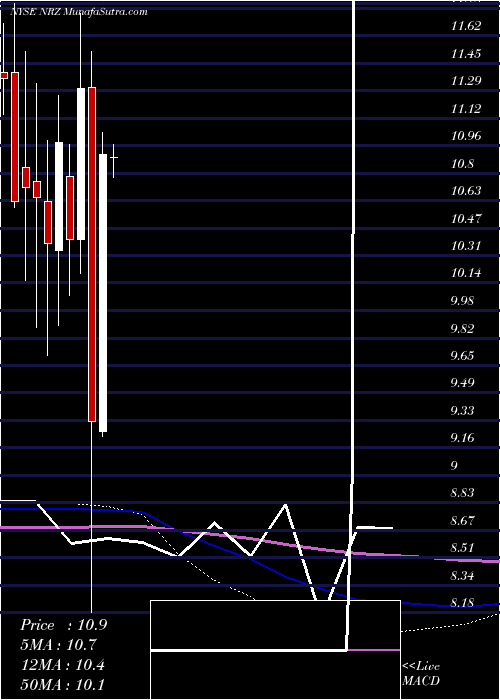Click the 'Price : 10.9' readout
This screenshot has width=500, height=700.
[x=63, y=625]
